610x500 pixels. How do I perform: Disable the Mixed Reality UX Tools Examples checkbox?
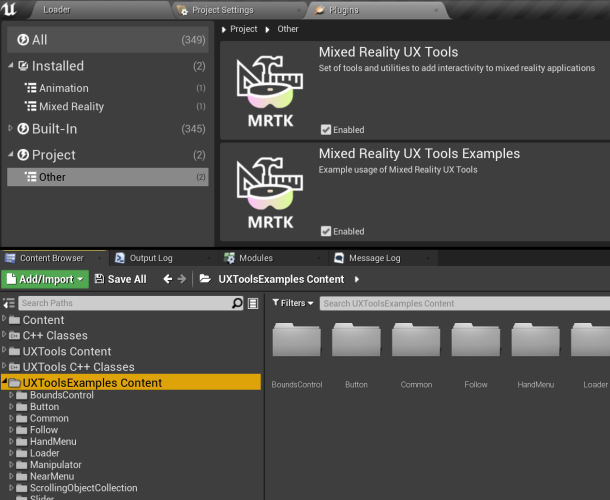click(x=326, y=231)
